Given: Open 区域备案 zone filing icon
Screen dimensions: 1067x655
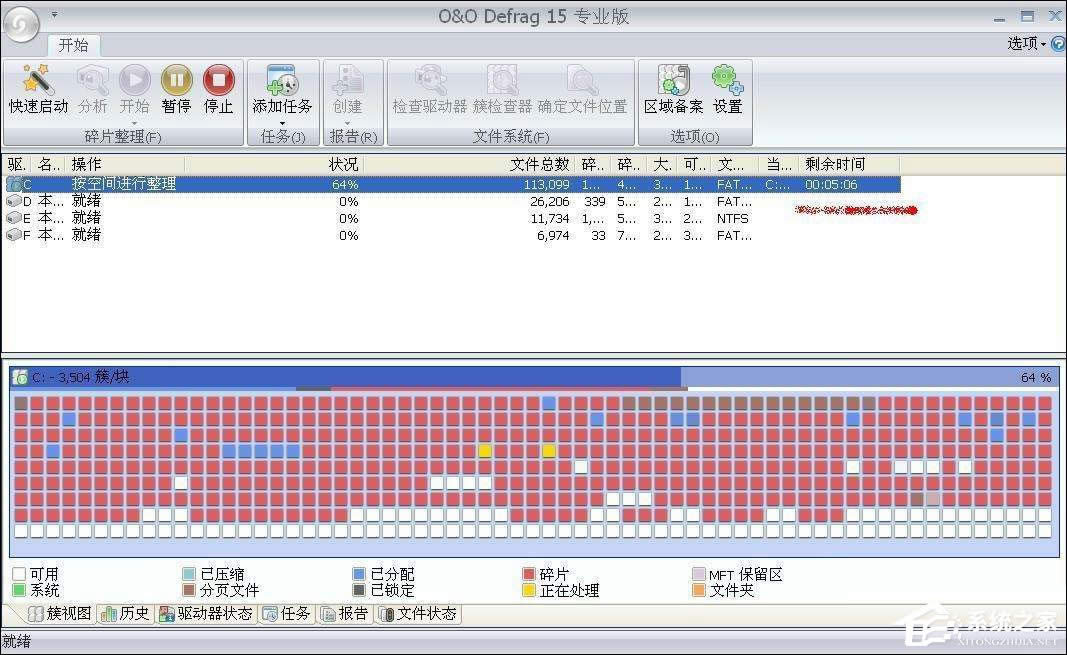Looking at the screenshot, I should click(x=673, y=81).
